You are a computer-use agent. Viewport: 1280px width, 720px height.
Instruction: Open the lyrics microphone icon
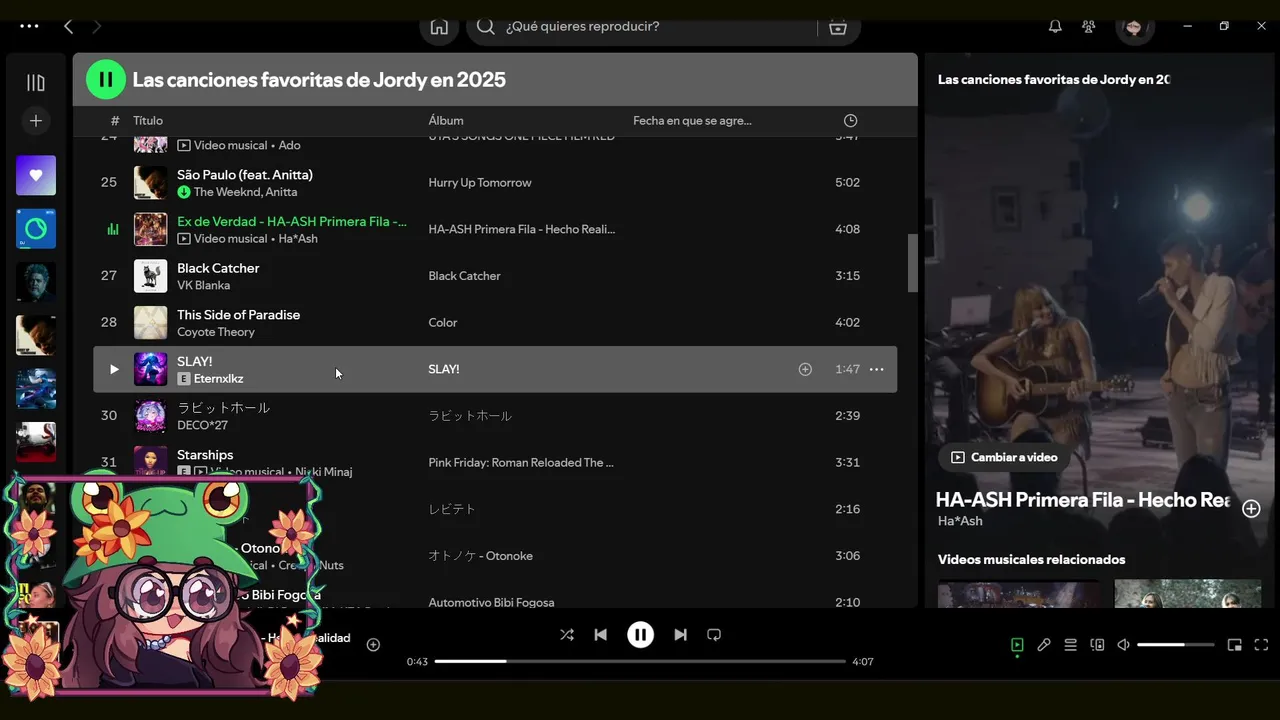click(x=1044, y=645)
